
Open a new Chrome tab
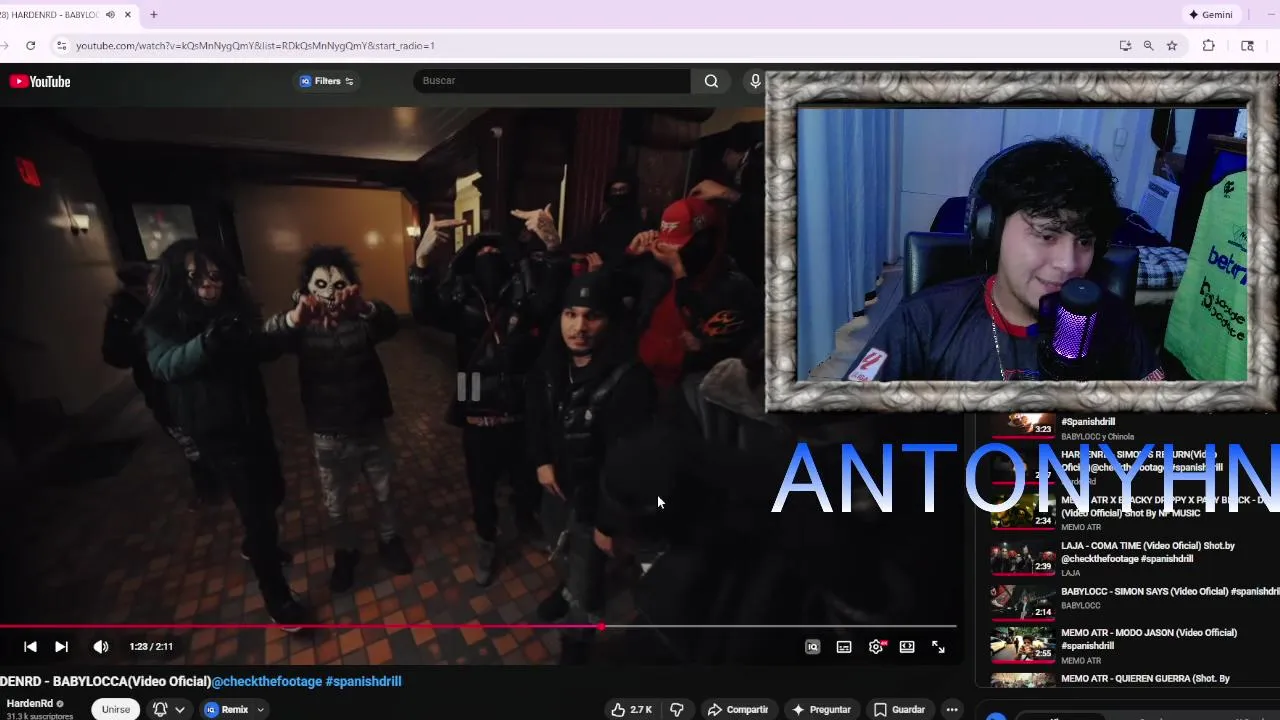point(154,15)
